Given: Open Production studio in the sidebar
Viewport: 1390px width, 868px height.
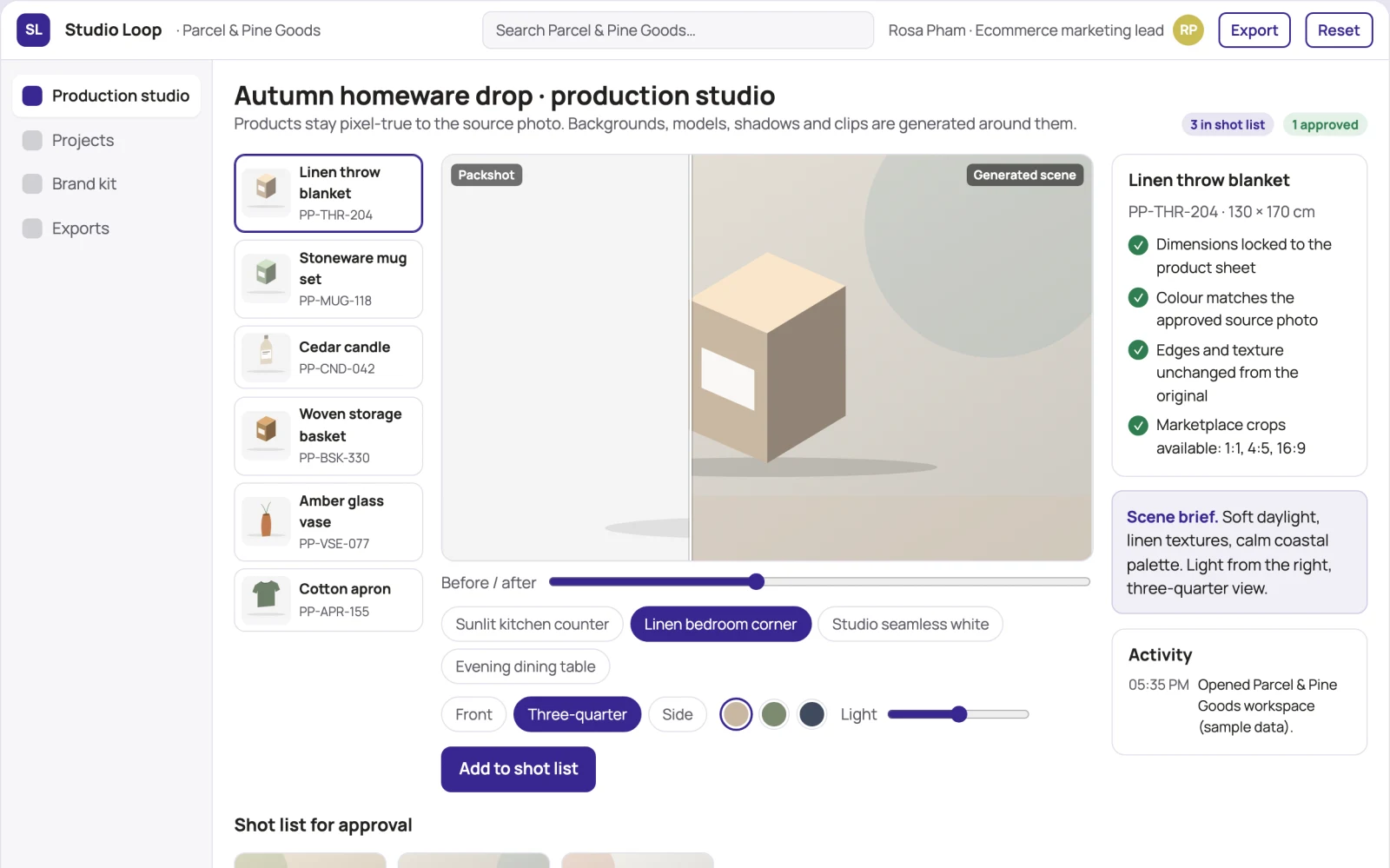Looking at the screenshot, I should pos(106,96).
